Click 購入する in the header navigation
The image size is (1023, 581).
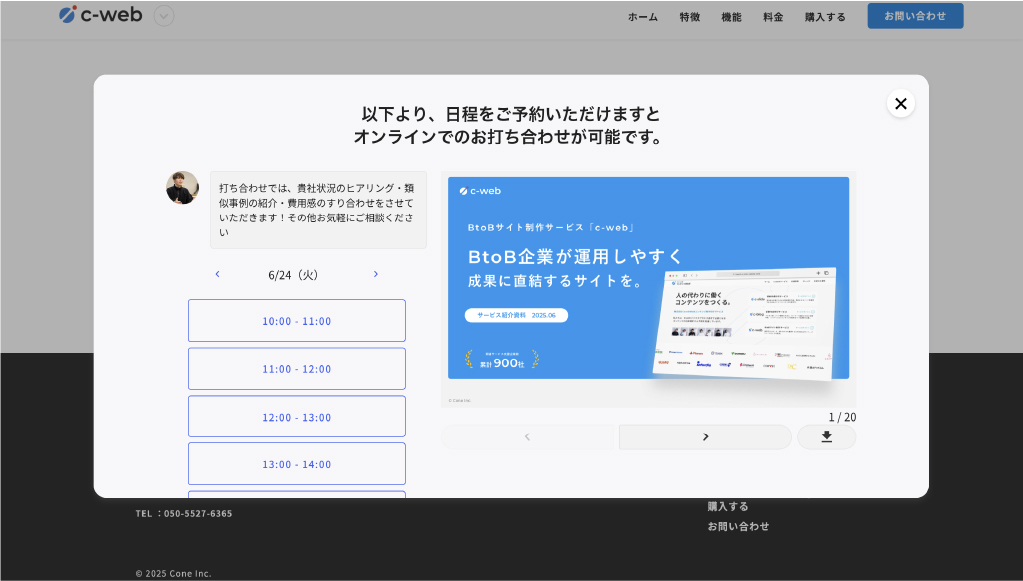(x=825, y=17)
